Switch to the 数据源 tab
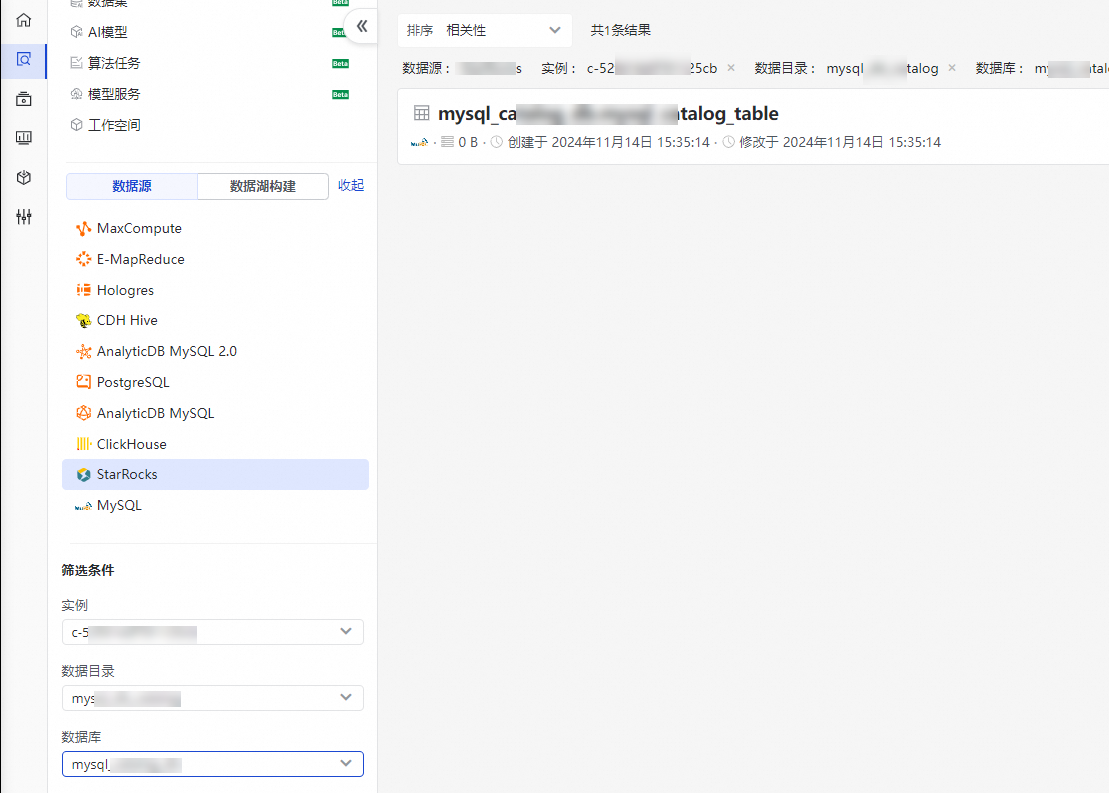Image resolution: width=1109 pixels, height=793 pixels. tap(132, 186)
